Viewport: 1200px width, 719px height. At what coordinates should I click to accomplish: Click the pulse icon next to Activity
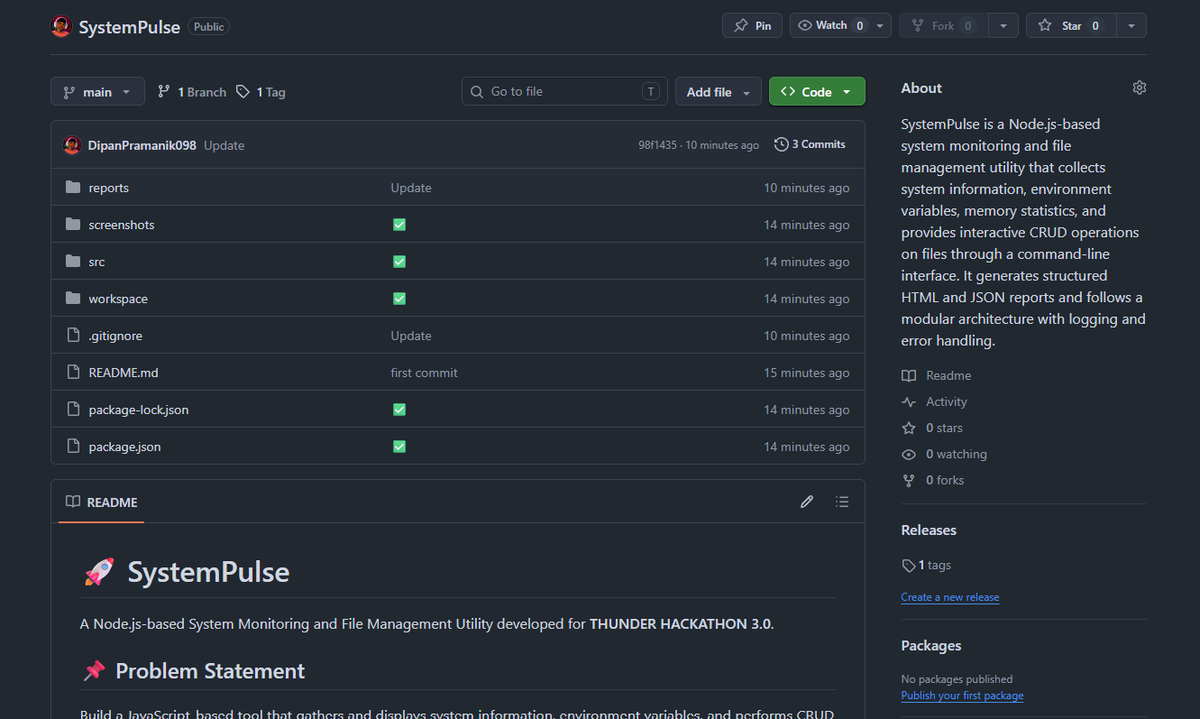[908, 402]
